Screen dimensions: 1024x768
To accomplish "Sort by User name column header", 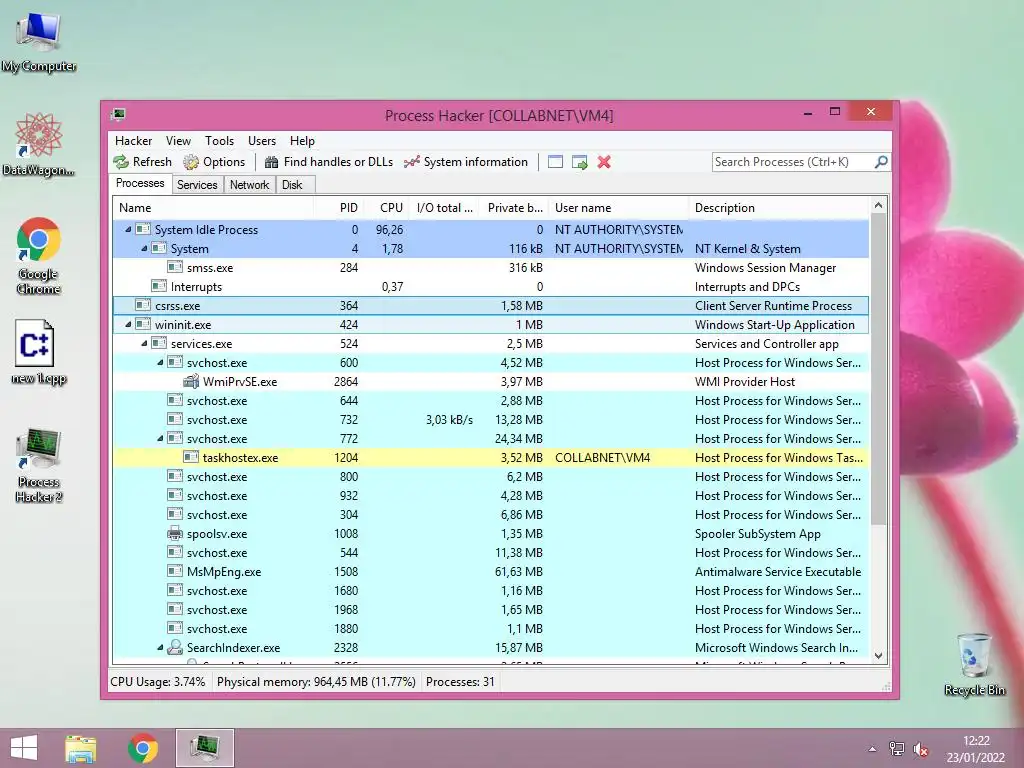I will [x=618, y=208].
